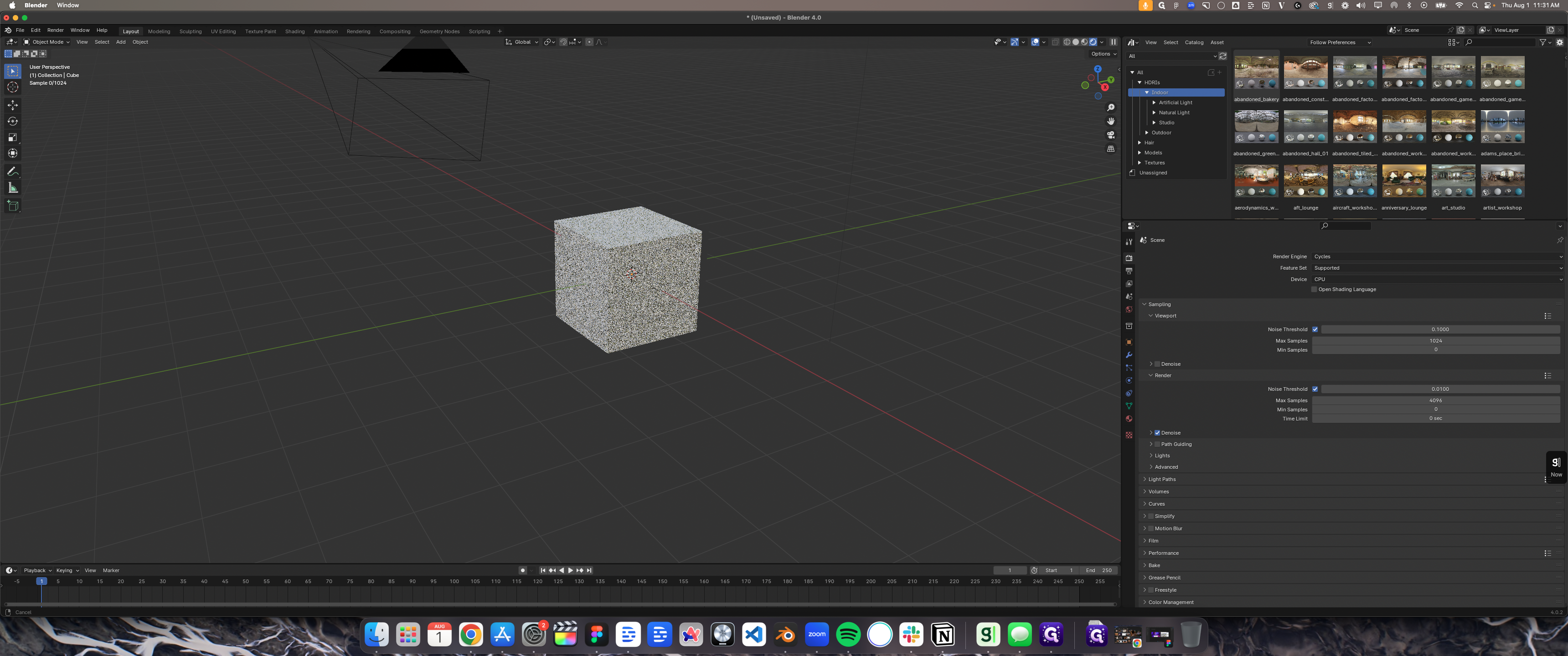Switch to material preview shading
The width and height of the screenshot is (1568, 656).
[x=1084, y=42]
